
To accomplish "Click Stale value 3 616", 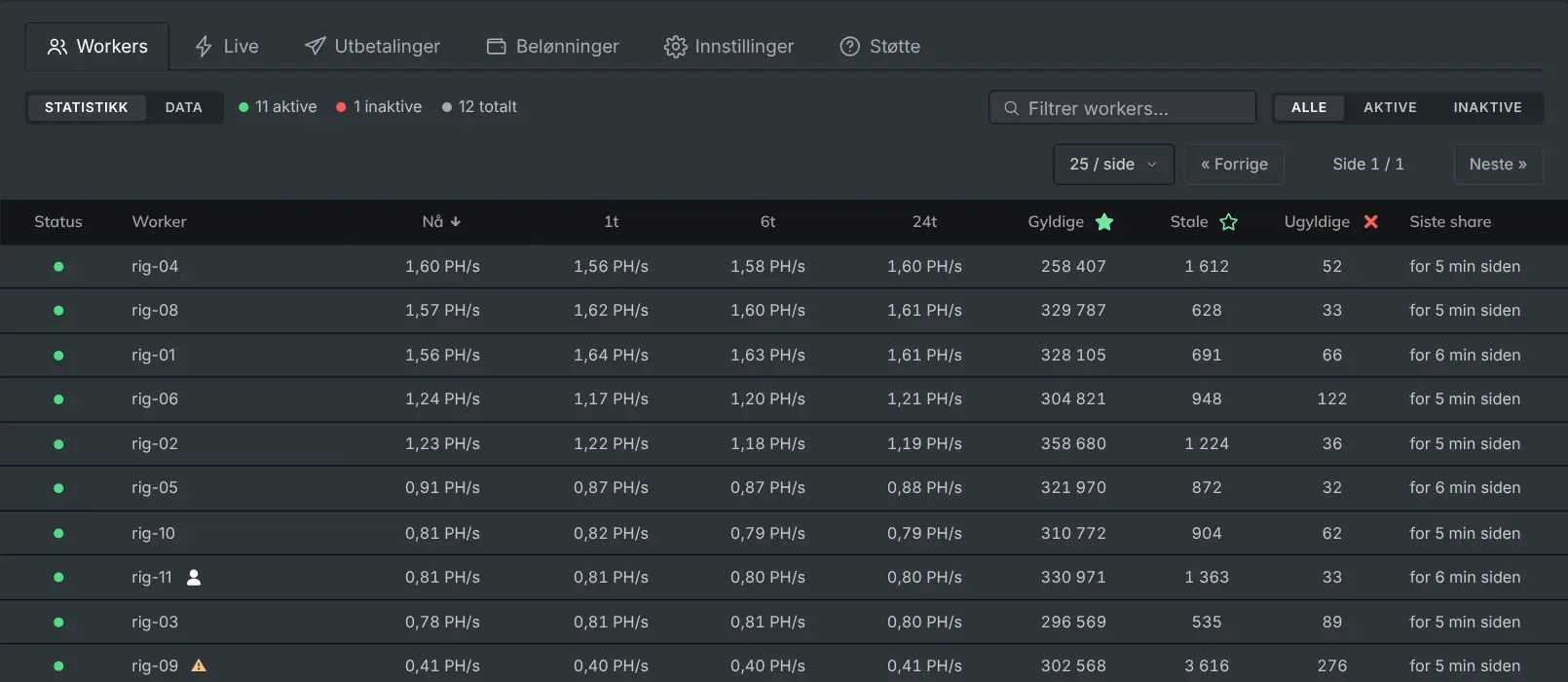I will point(1207,666).
